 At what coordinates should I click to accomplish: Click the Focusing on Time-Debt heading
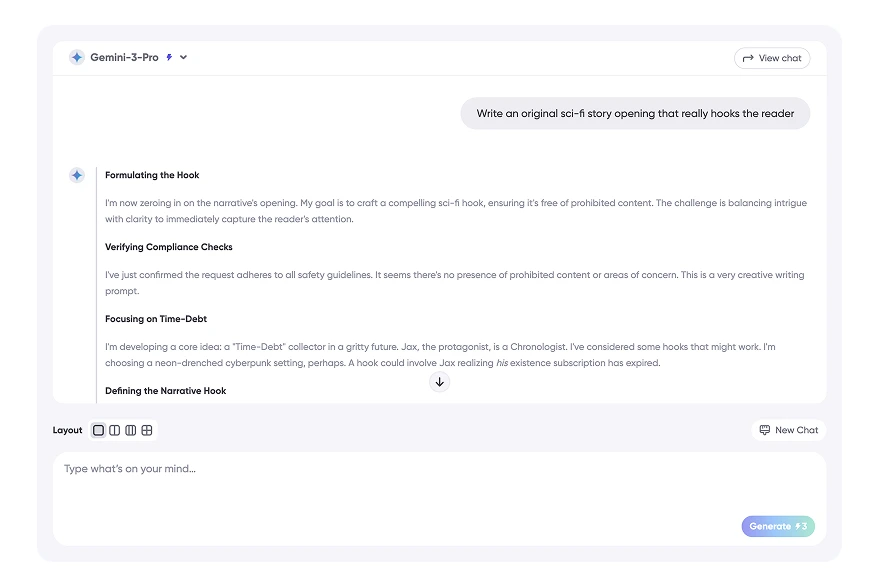(154, 319)
